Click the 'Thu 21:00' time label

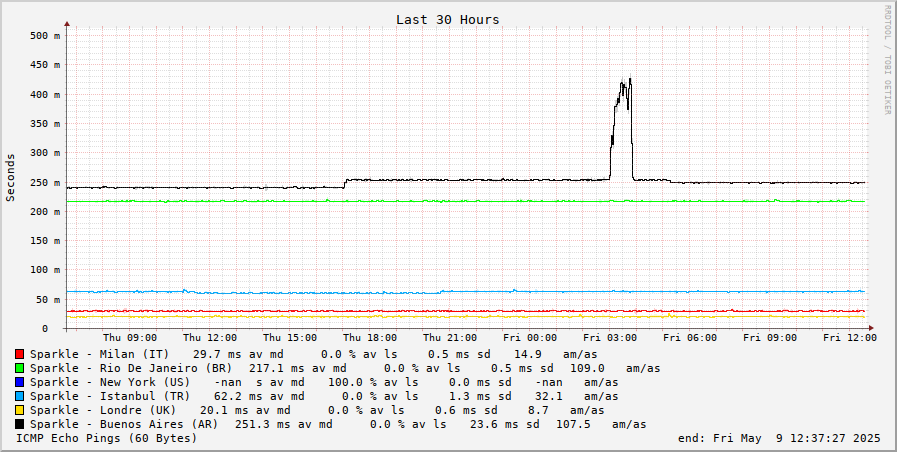(450, 338)
